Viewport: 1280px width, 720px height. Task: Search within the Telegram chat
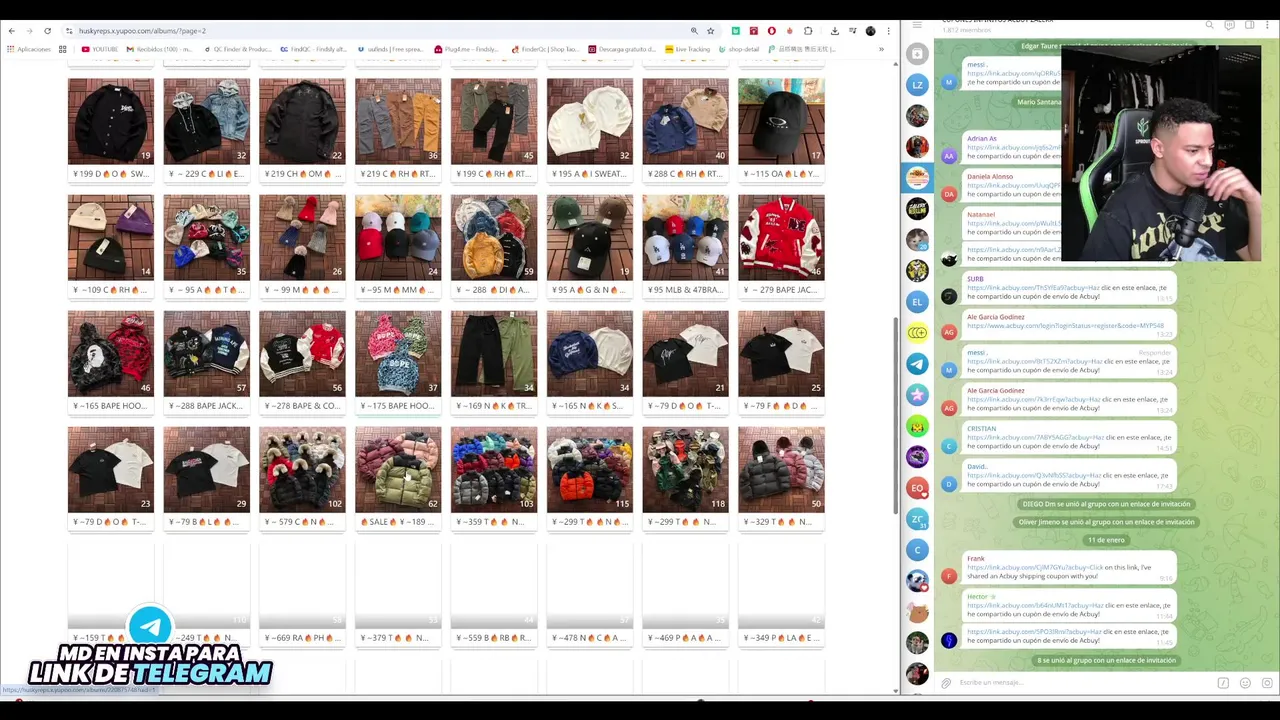pos(1209,24)
